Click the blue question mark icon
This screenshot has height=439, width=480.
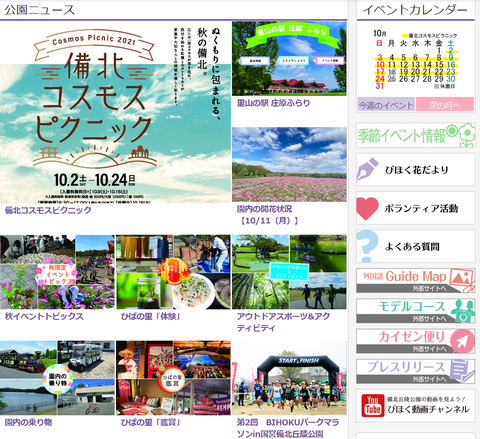pos(367,246)
